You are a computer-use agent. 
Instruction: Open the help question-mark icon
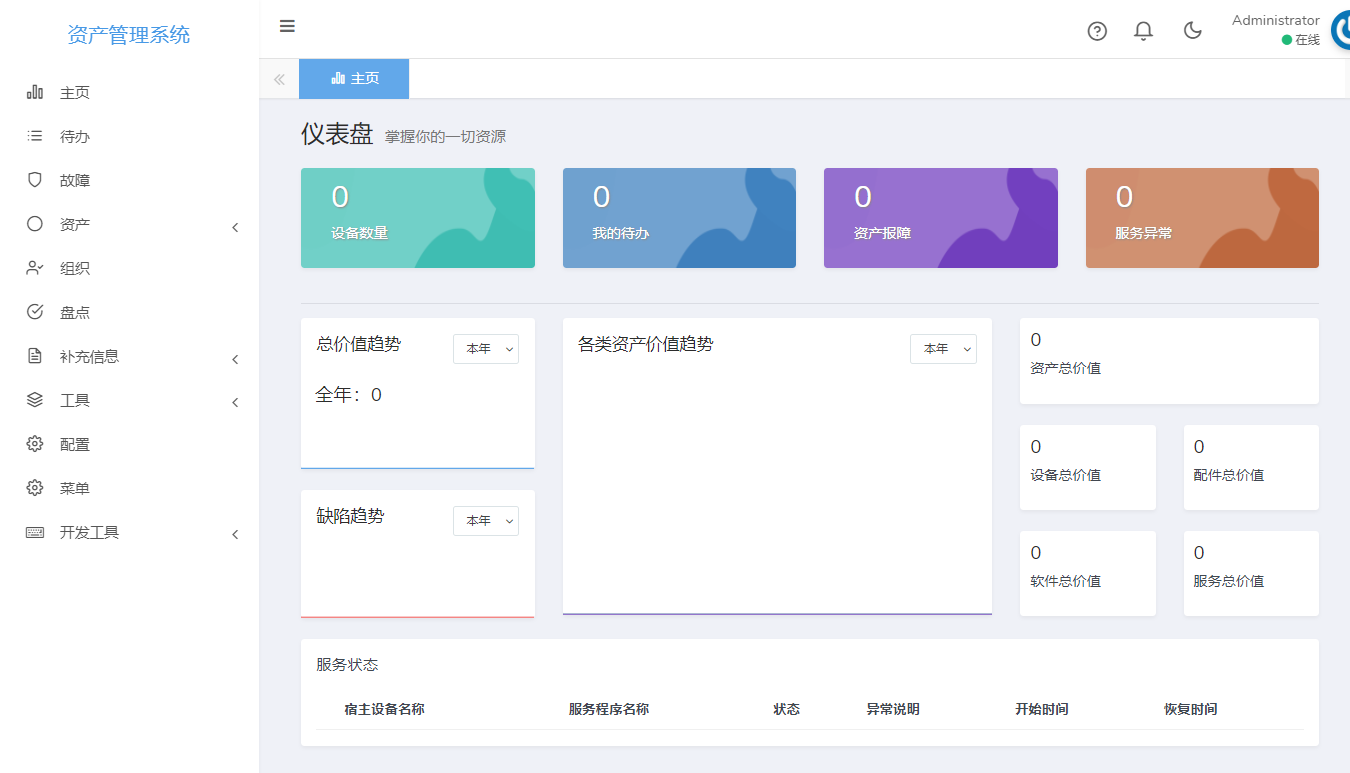click(1097, 31)
